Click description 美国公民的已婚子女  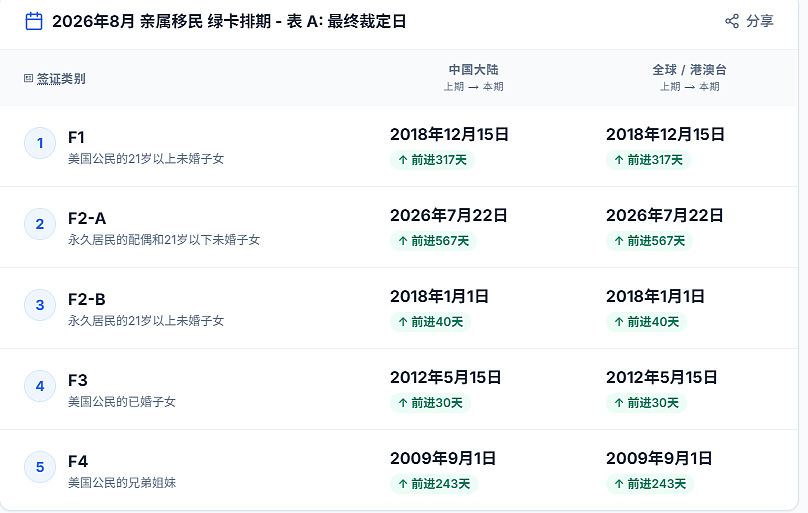(122, 401)
